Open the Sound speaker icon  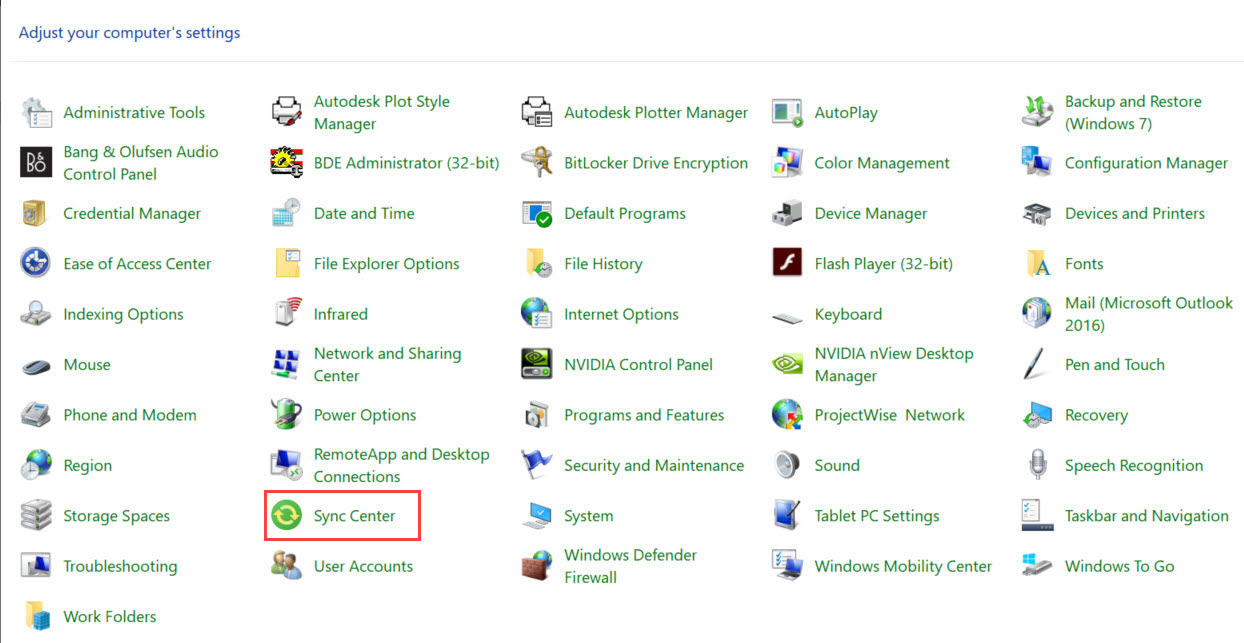click(788, 466)
